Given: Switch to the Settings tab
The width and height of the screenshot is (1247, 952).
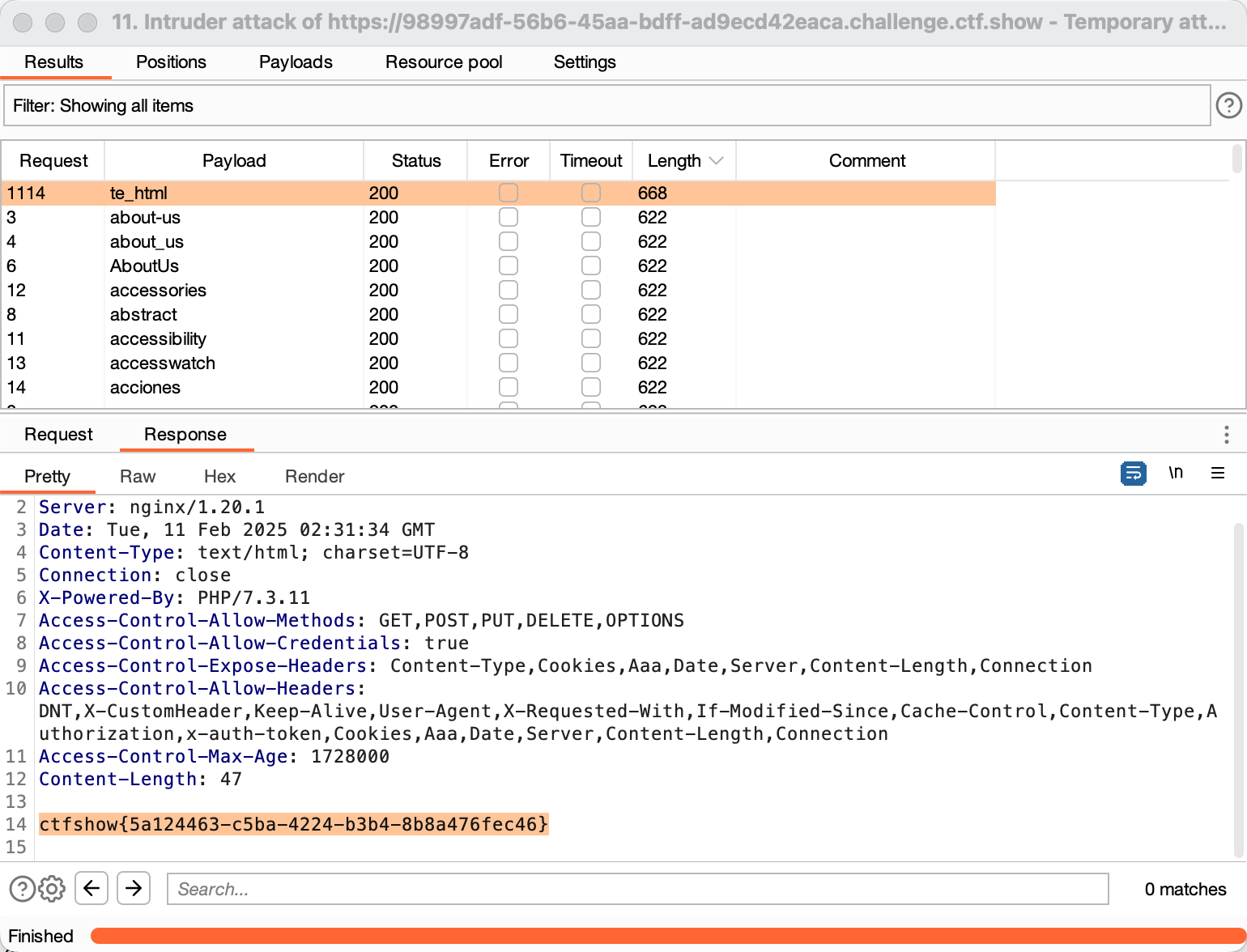Looking at the screenshot, I should tap(585, 62).
